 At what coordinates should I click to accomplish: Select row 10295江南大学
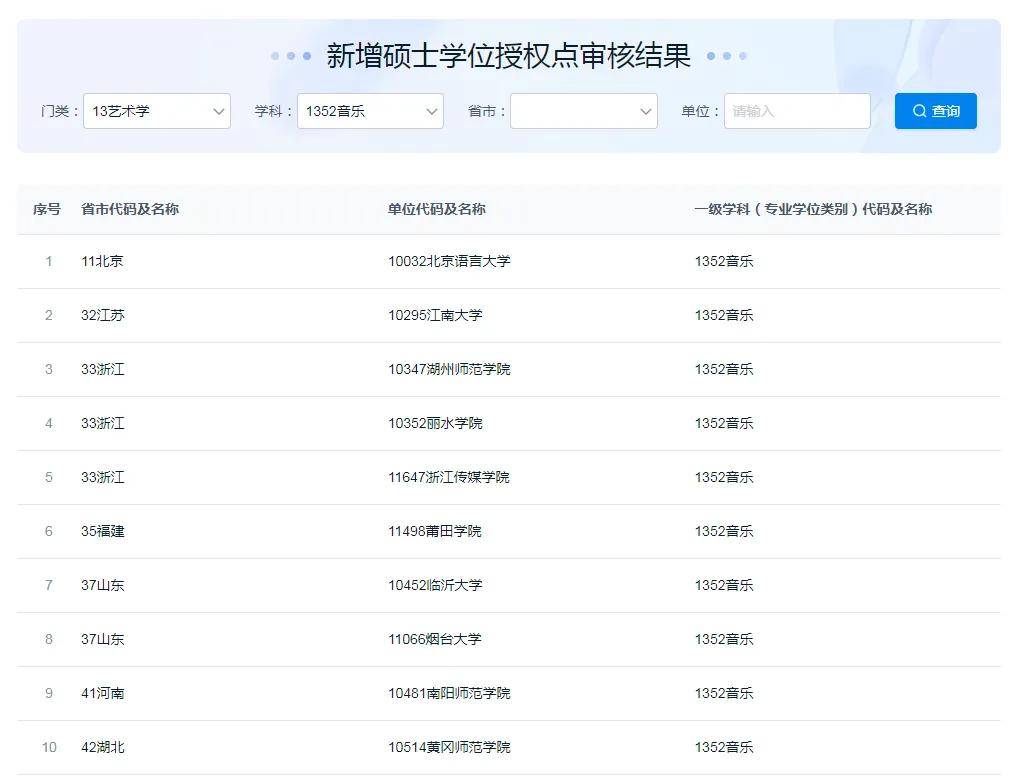509,315
